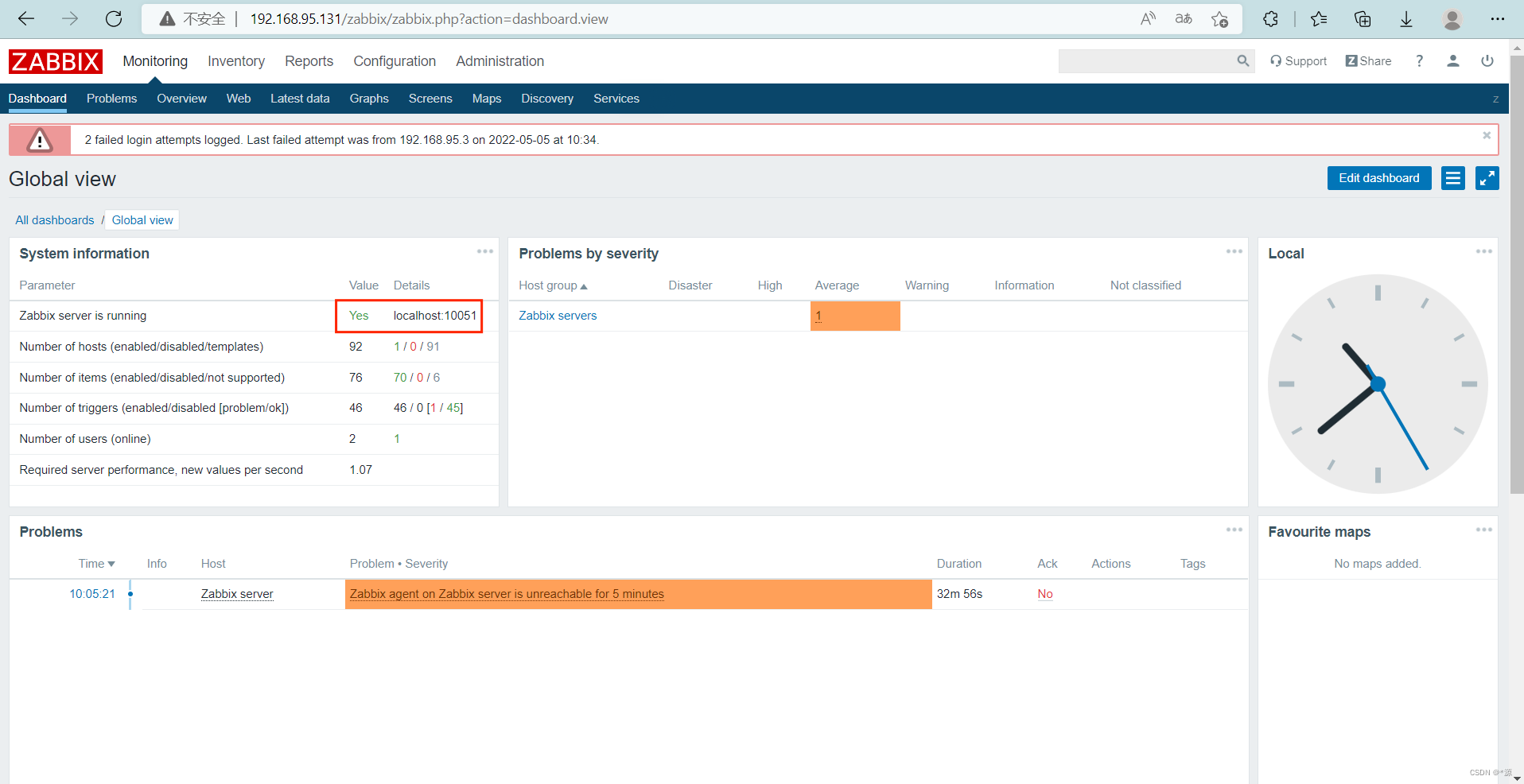Open the user profile icon in Zabbix
This screenshot has width=1524, height=784.
point(1453,61)
